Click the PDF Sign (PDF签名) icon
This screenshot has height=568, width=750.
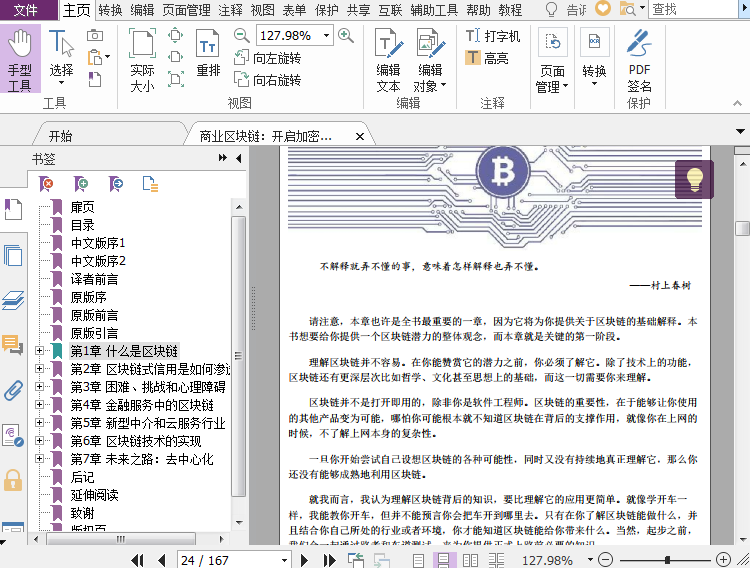coord(639,60)
